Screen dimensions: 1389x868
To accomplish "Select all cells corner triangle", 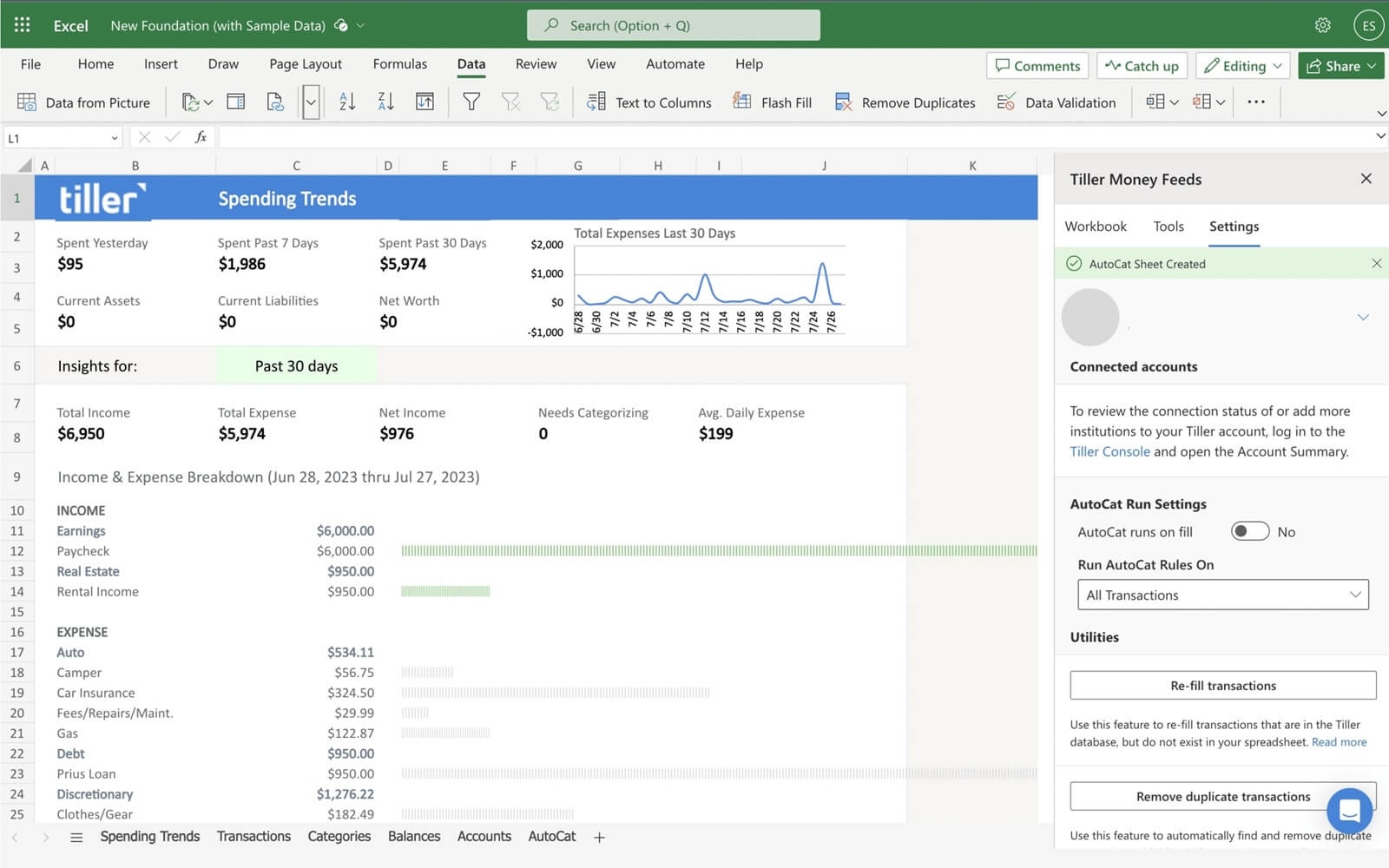I will coord(25,165).
